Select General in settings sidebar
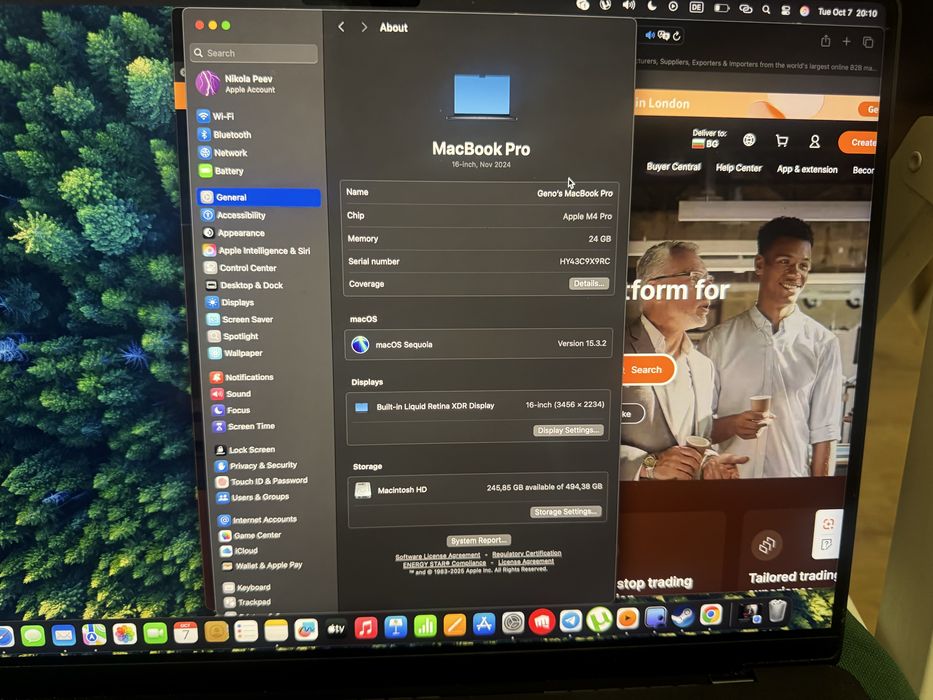The height and width of the screenshot is (700, 933). (259, 198)
